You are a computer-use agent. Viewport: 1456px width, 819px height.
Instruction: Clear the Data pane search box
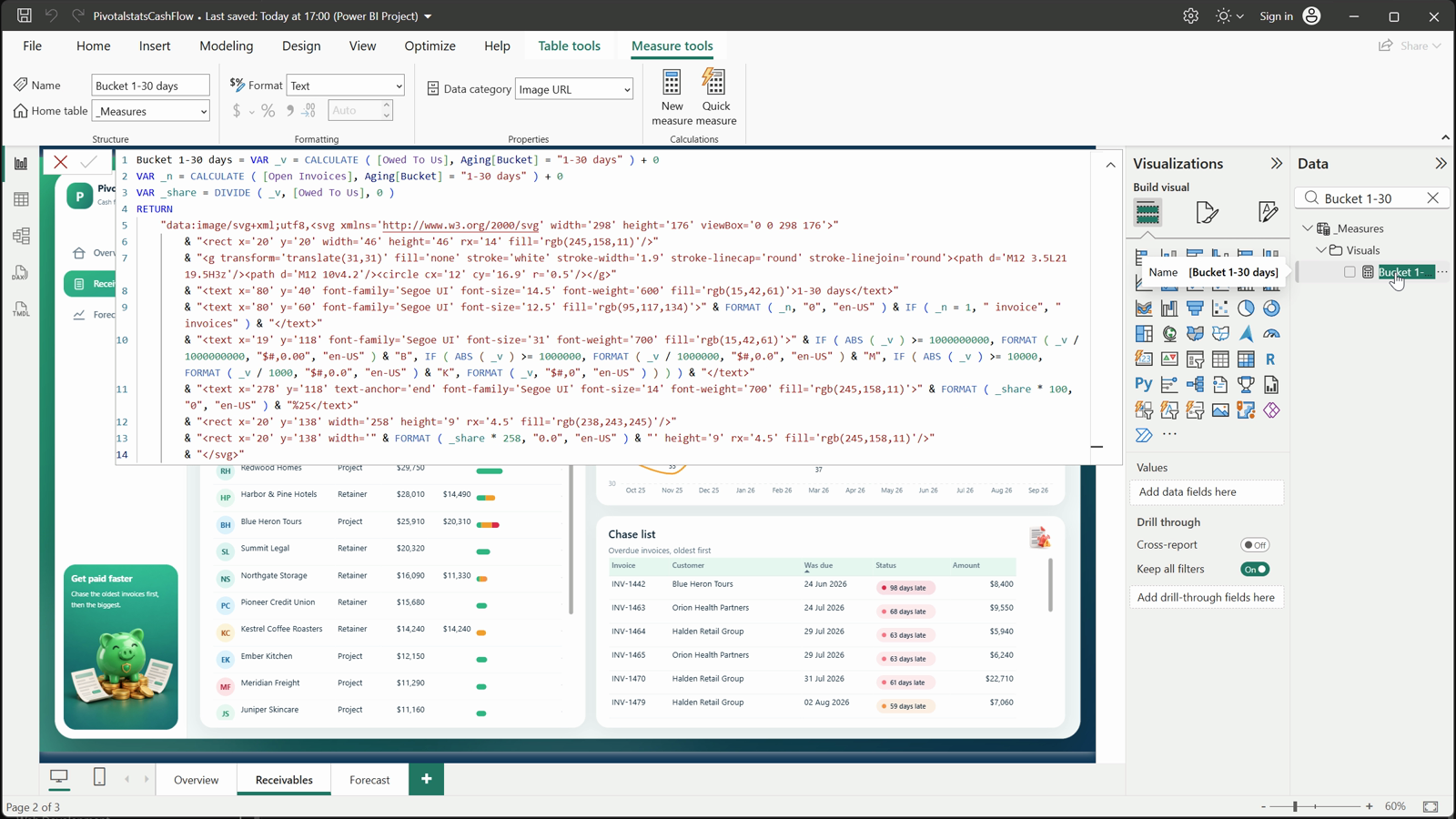coord(1433,198)
